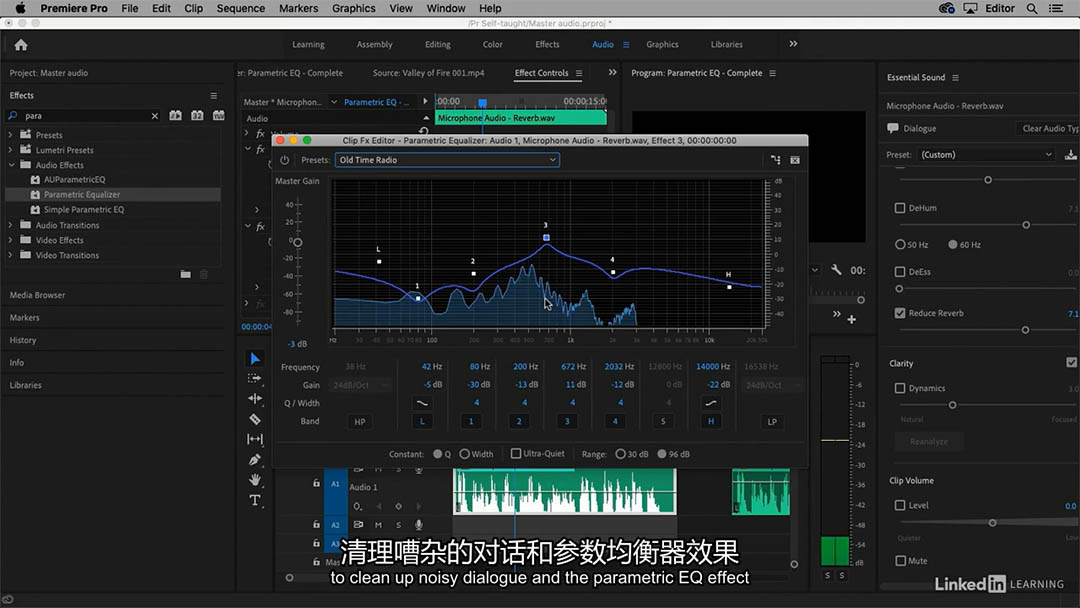Adjust the Reduce Reverb slider
Viewport: 1080px width, 608px height.
point(1026,331)
